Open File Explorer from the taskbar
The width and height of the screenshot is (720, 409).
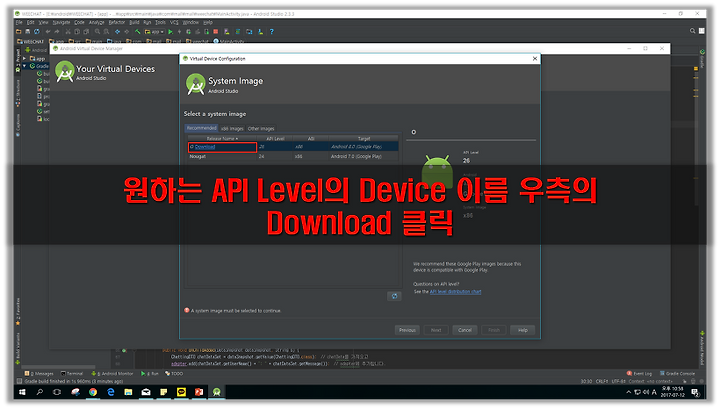pos(128,392)
